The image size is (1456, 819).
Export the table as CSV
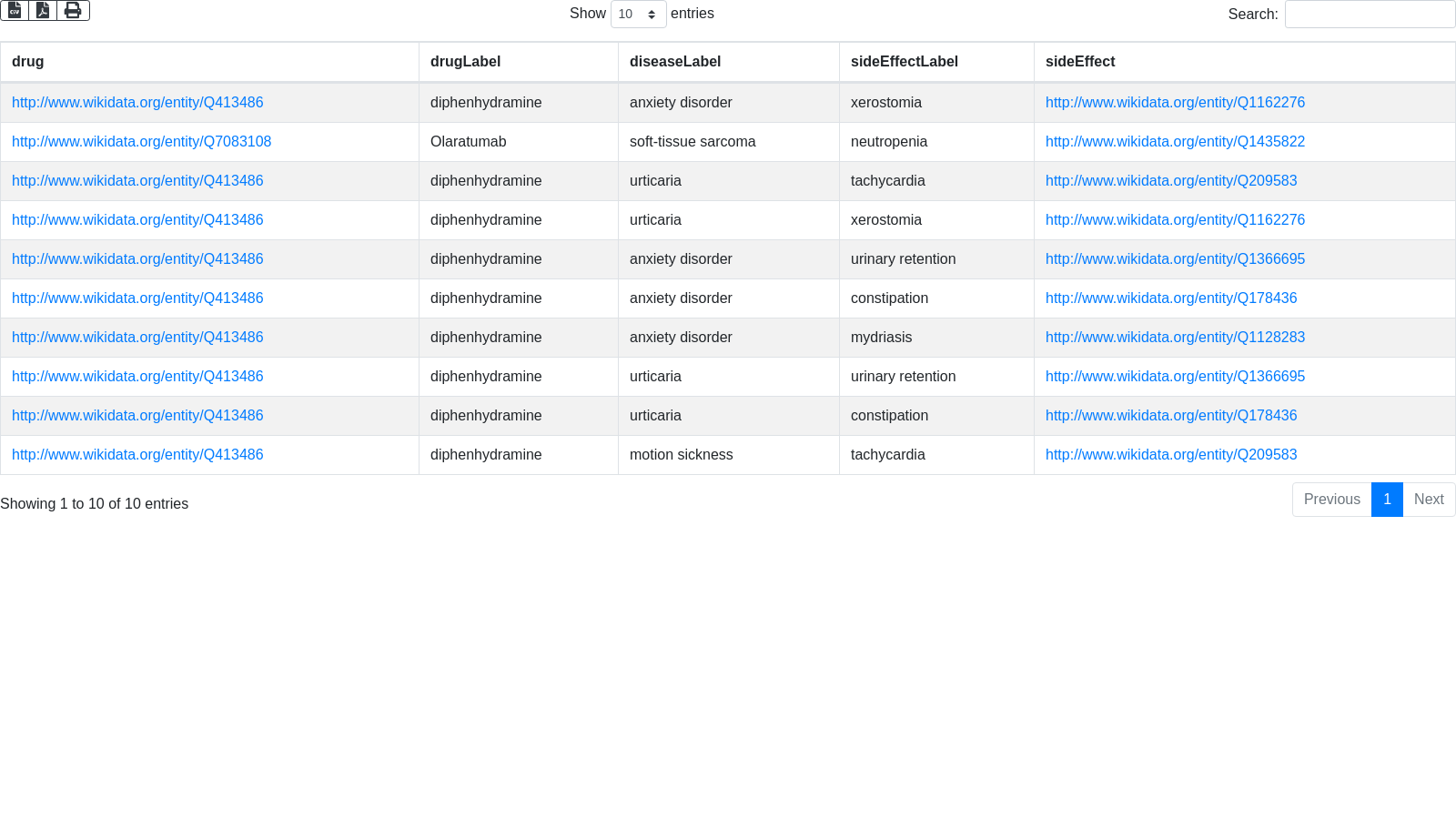click(15, 10)
